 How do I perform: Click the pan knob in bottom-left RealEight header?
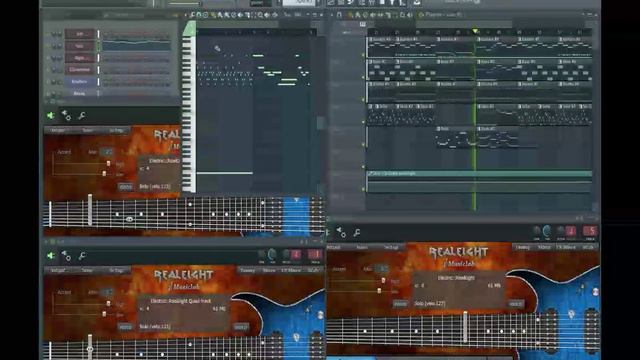tap(262, 255)
